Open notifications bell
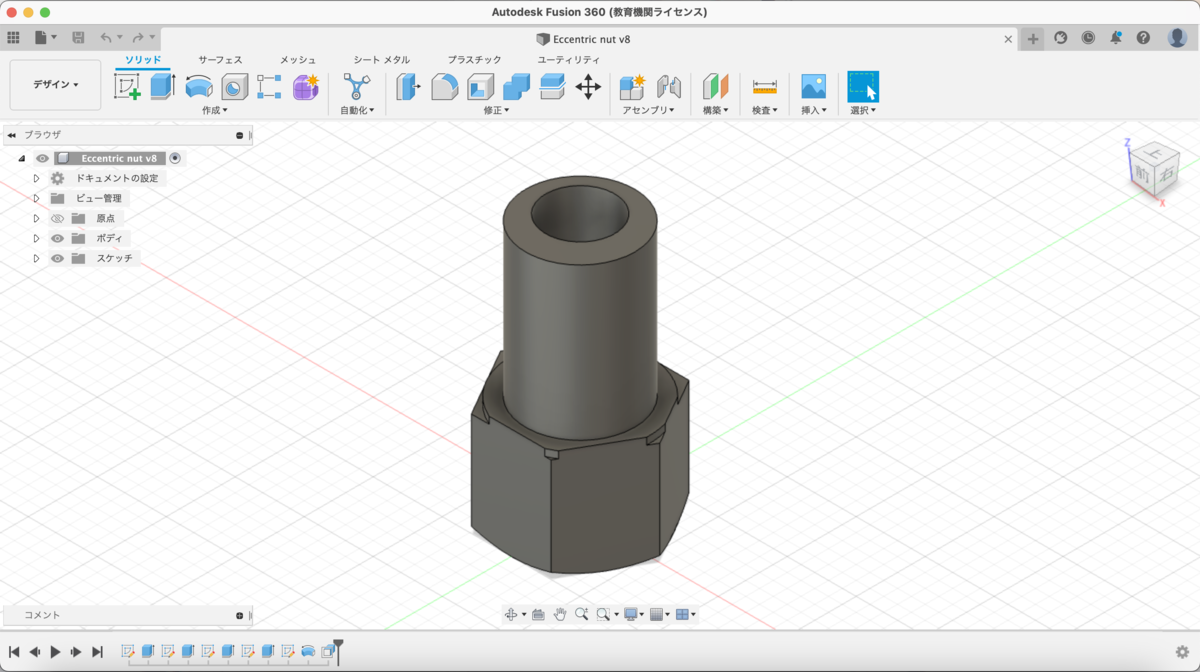The width and height of the screenshot is (1200, 672). 1116,38
